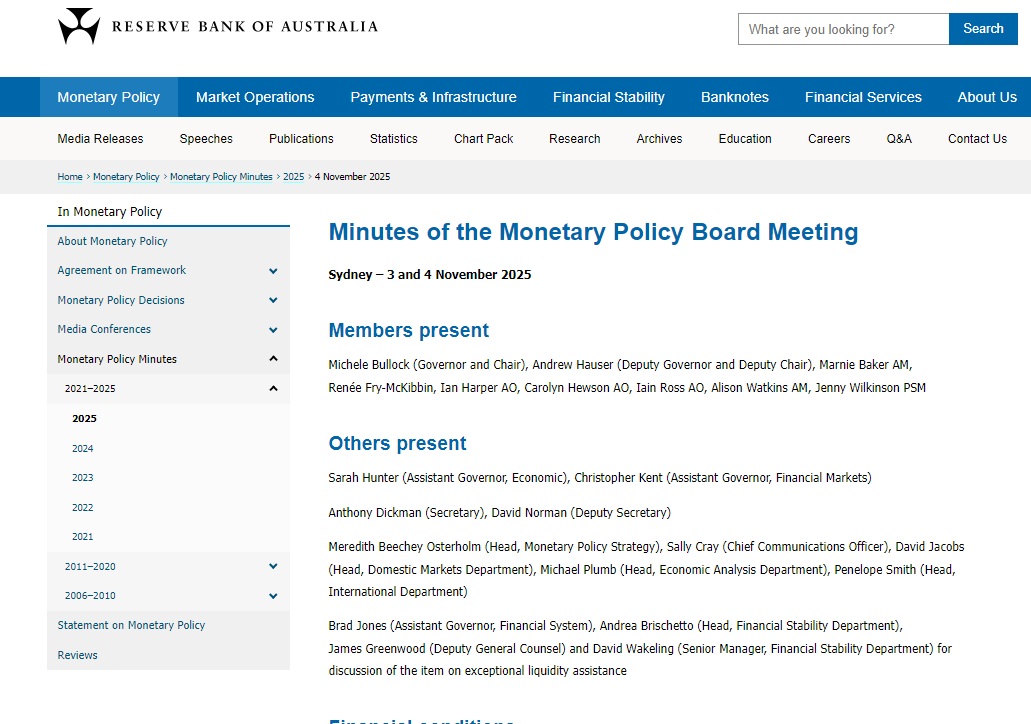The width and height of the screenshot is (1031, 724).
Task: Select 2025 in the sidebar
Action: click(x=84, y=418)
